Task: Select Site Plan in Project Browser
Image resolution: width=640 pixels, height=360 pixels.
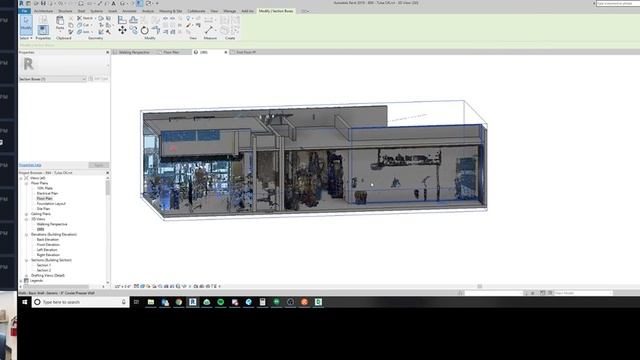Action: point(43,209)
